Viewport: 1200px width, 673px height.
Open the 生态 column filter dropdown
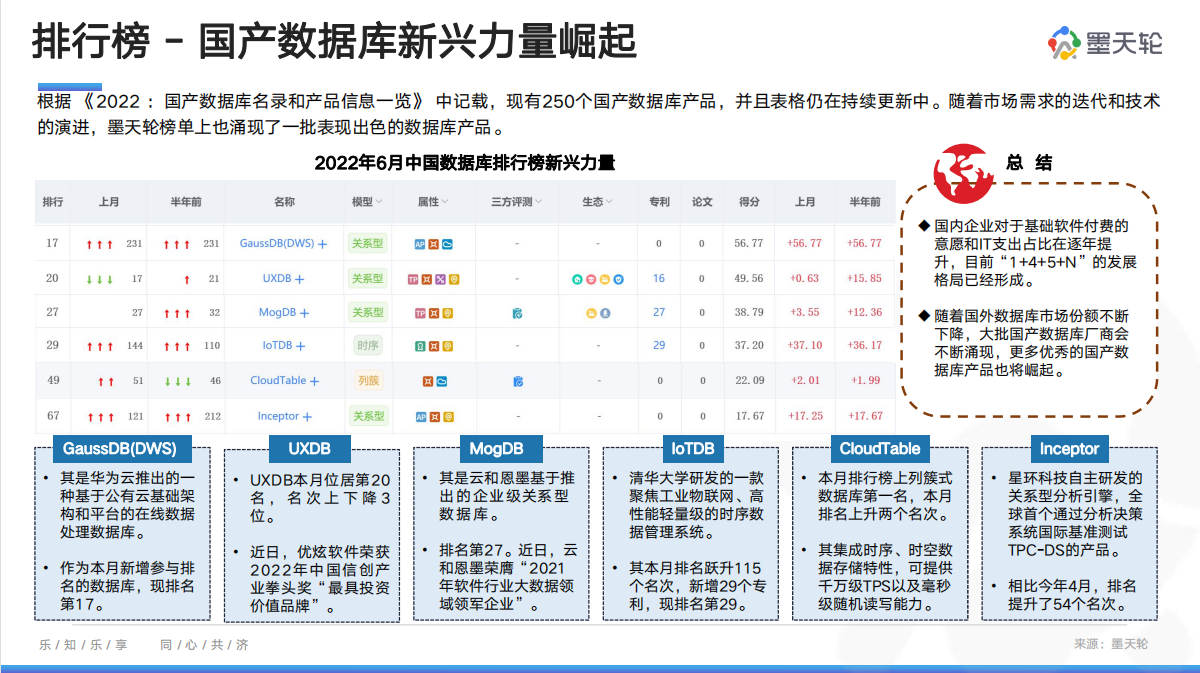[609, 201]
